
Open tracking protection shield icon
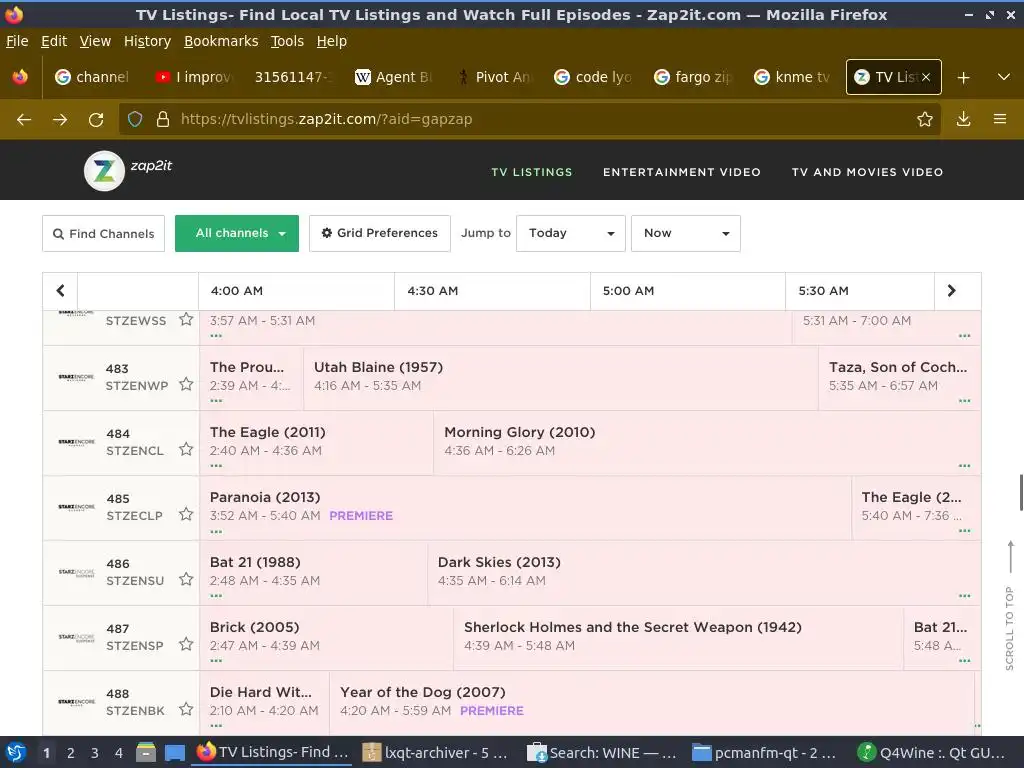point(135,119)
